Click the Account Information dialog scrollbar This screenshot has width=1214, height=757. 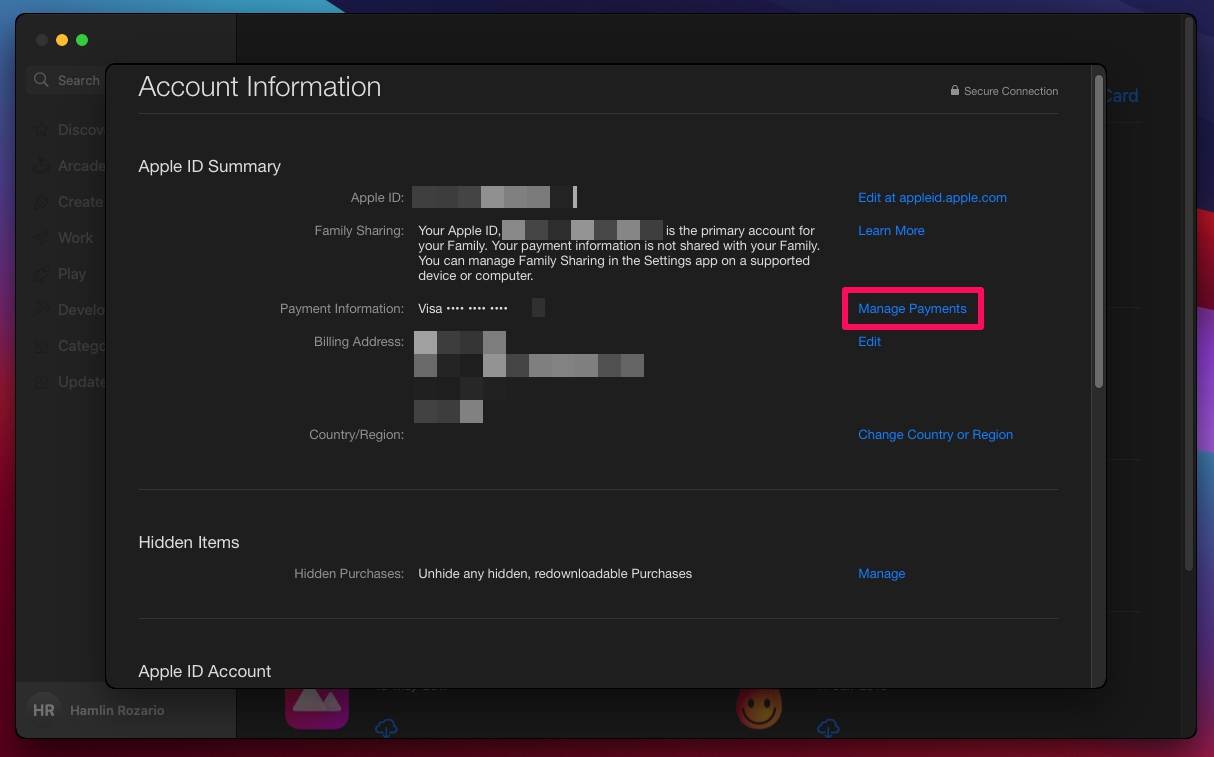click(x=1099, y=230)
